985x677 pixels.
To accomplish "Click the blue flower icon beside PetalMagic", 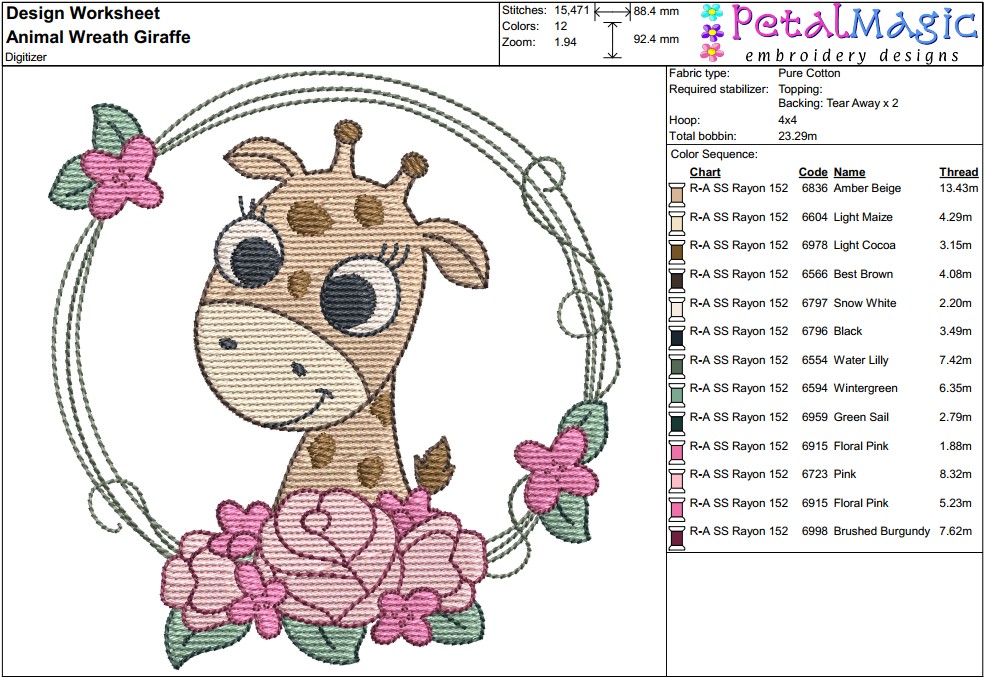I will 712,13.
